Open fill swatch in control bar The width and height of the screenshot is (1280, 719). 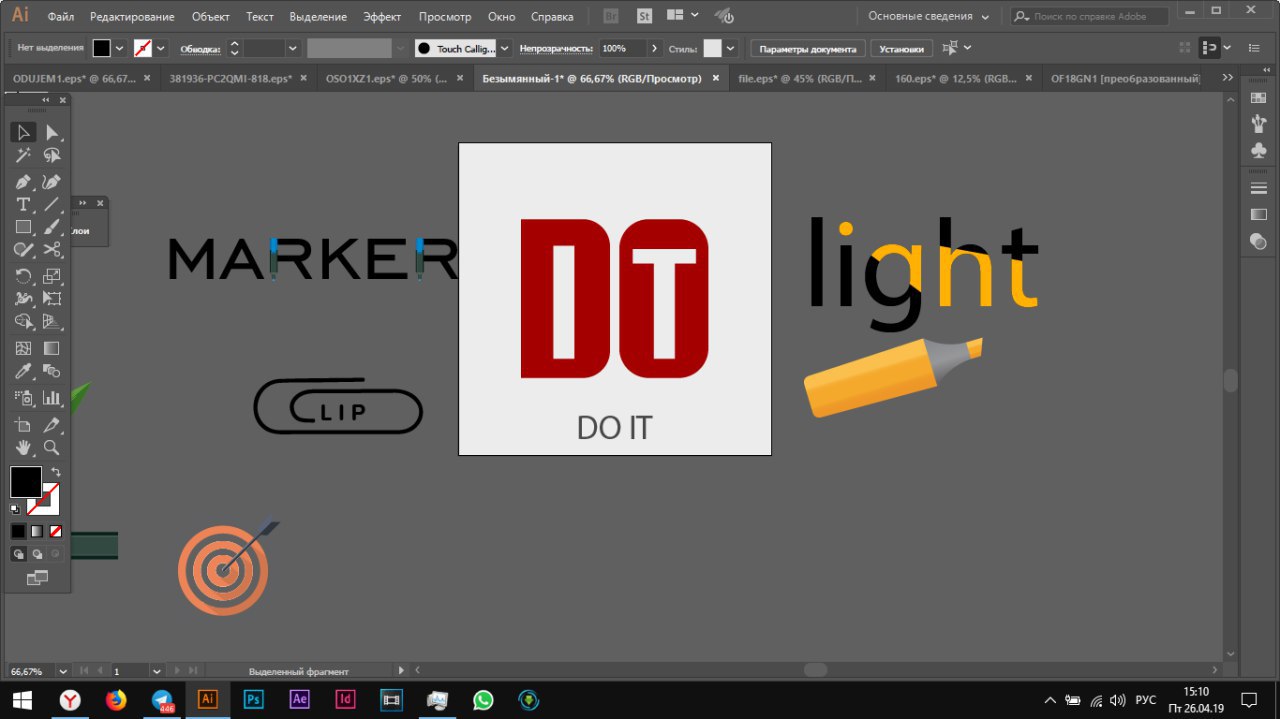102,48
